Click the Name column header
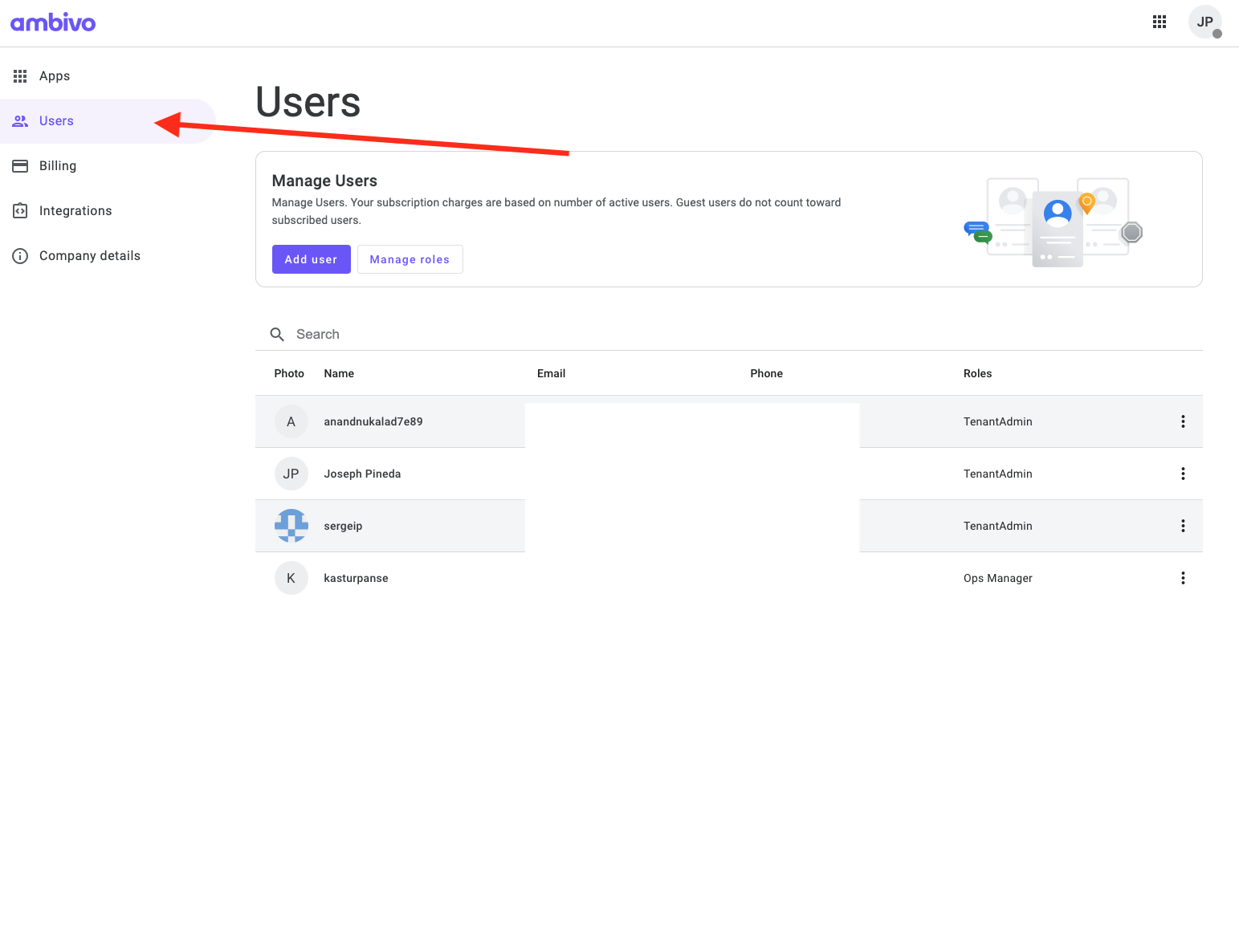Image resolution: width=1239 pixels, height=952 pixels. click(339, 373)
